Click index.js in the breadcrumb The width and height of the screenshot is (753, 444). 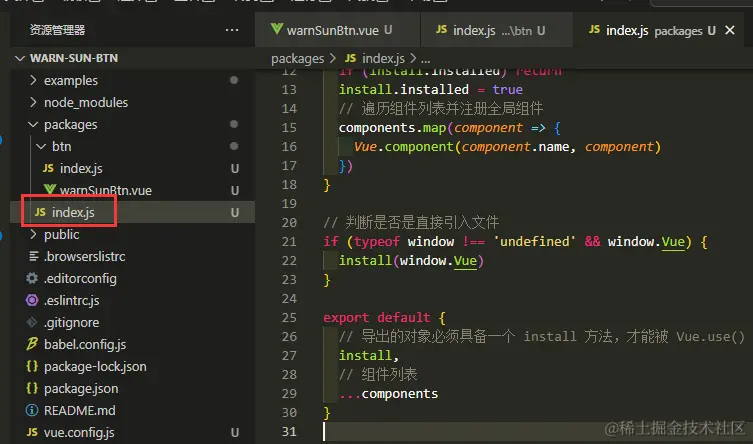point(383,59)
